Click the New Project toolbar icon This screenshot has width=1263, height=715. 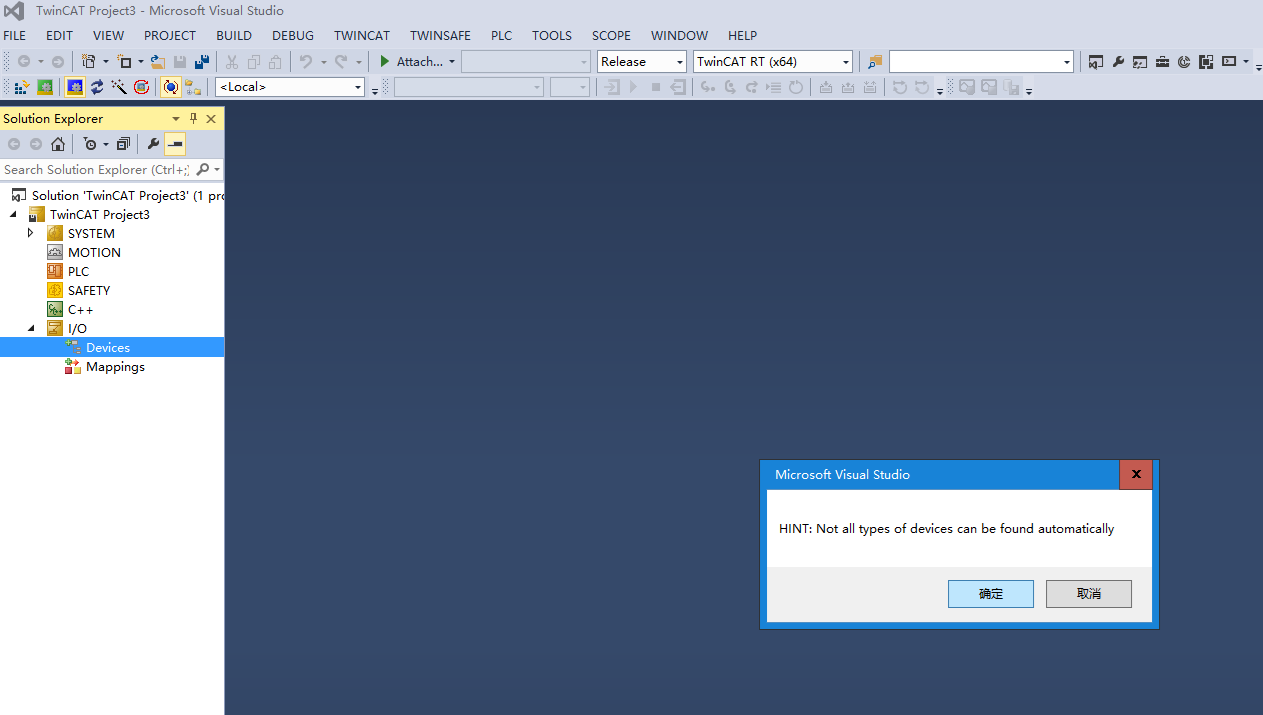(88, 62)
